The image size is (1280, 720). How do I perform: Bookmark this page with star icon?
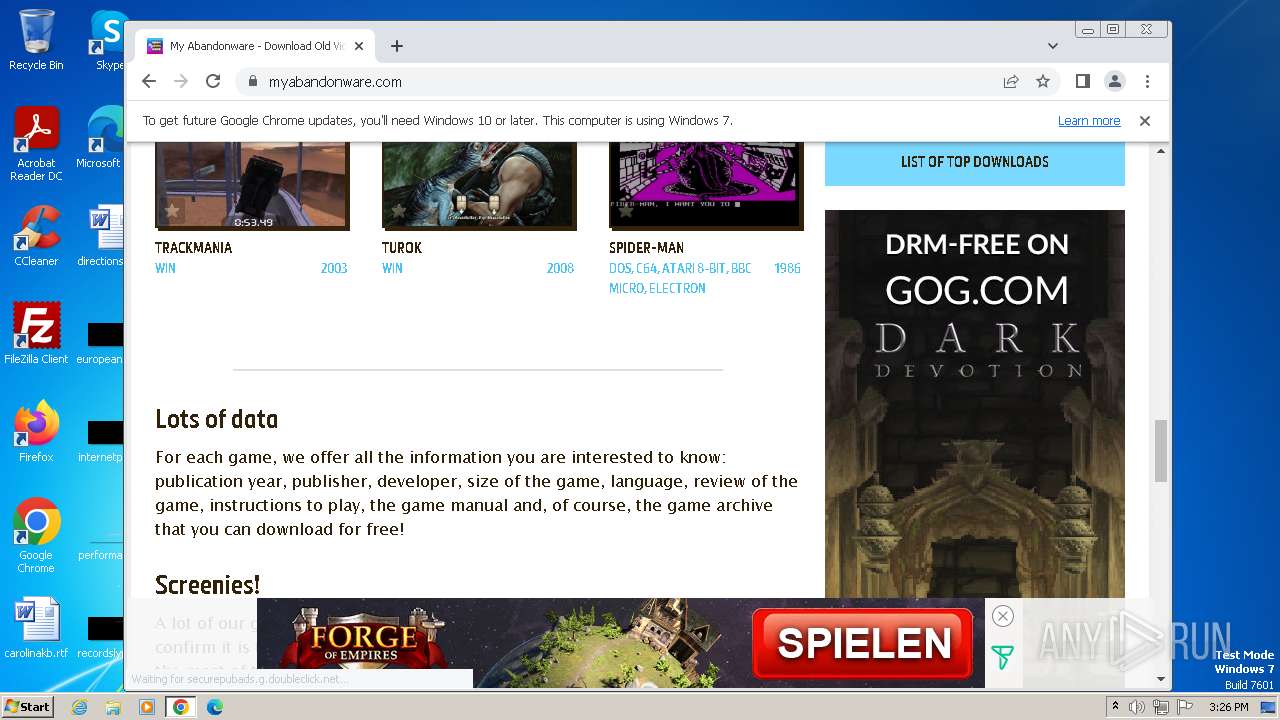(1043, 82)
